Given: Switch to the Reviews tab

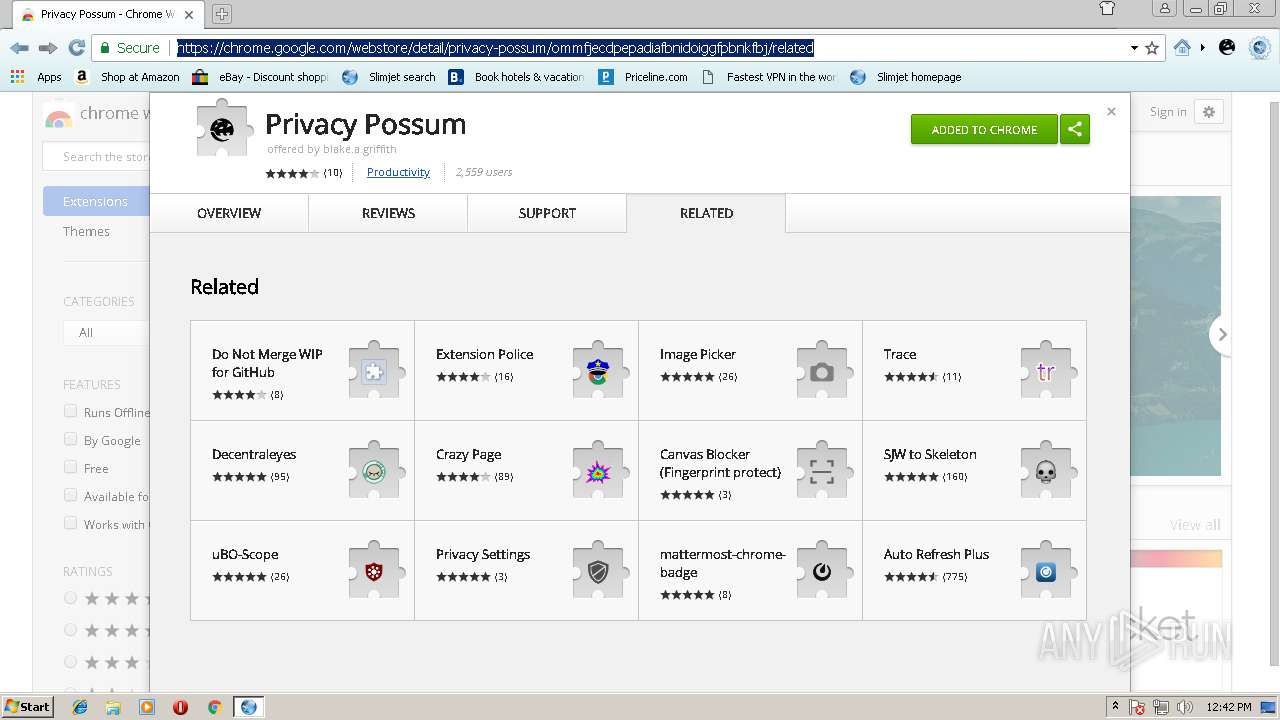Looking at the screenshot, I should [388, 213].
